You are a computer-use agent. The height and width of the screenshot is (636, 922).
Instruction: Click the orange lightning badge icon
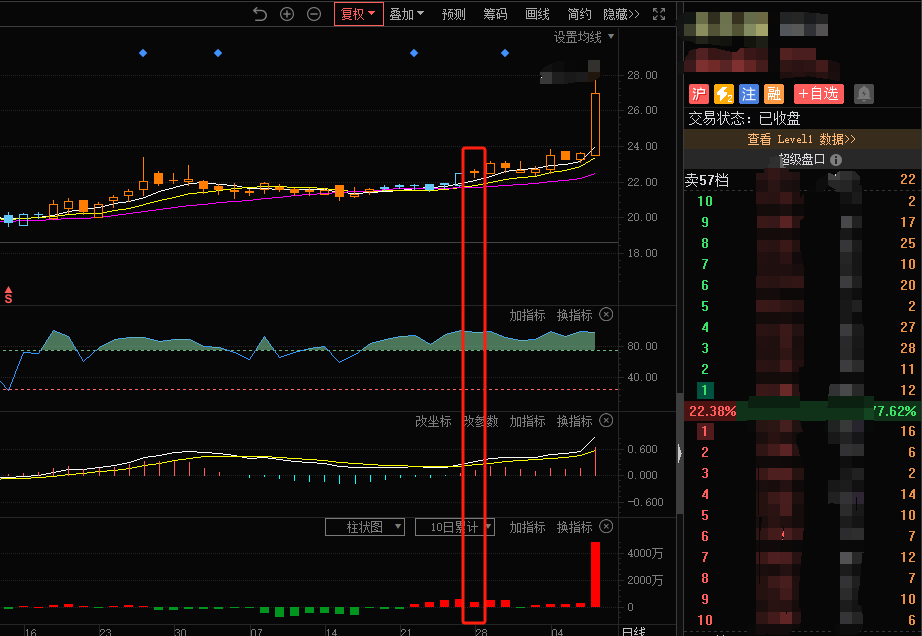pos(723,94)
